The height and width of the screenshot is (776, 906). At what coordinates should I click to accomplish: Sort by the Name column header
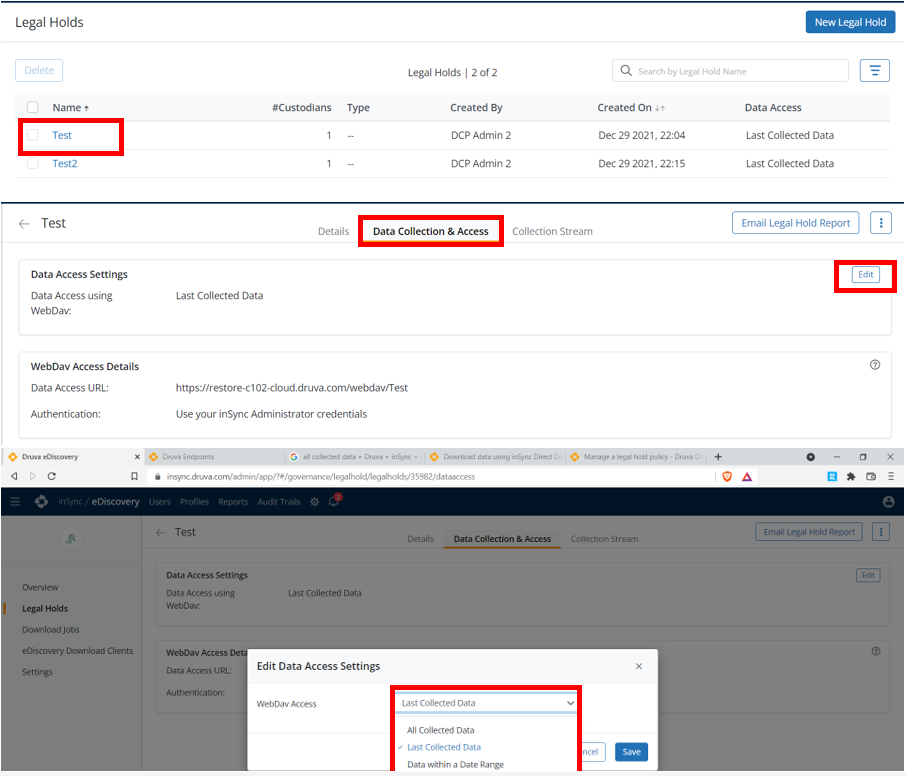pyautogui.click(x=70, y=107)
